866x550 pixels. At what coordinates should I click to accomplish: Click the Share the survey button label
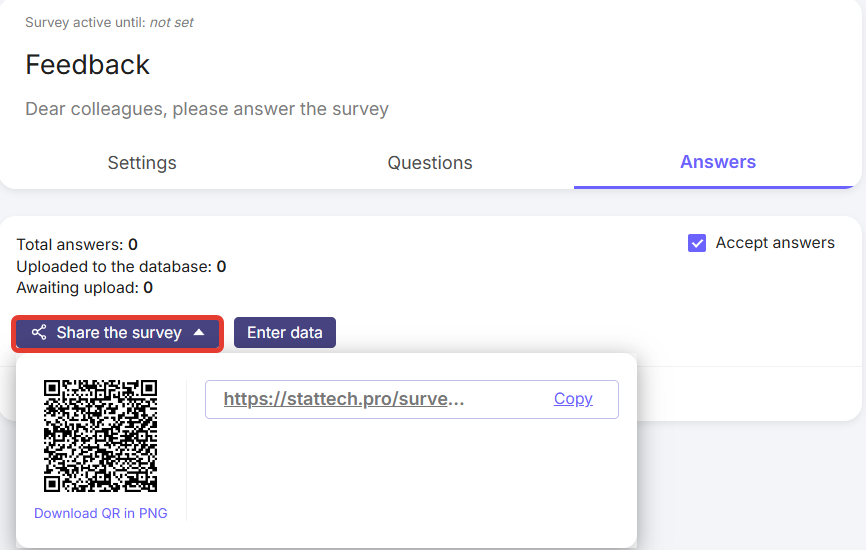[119, 333]
